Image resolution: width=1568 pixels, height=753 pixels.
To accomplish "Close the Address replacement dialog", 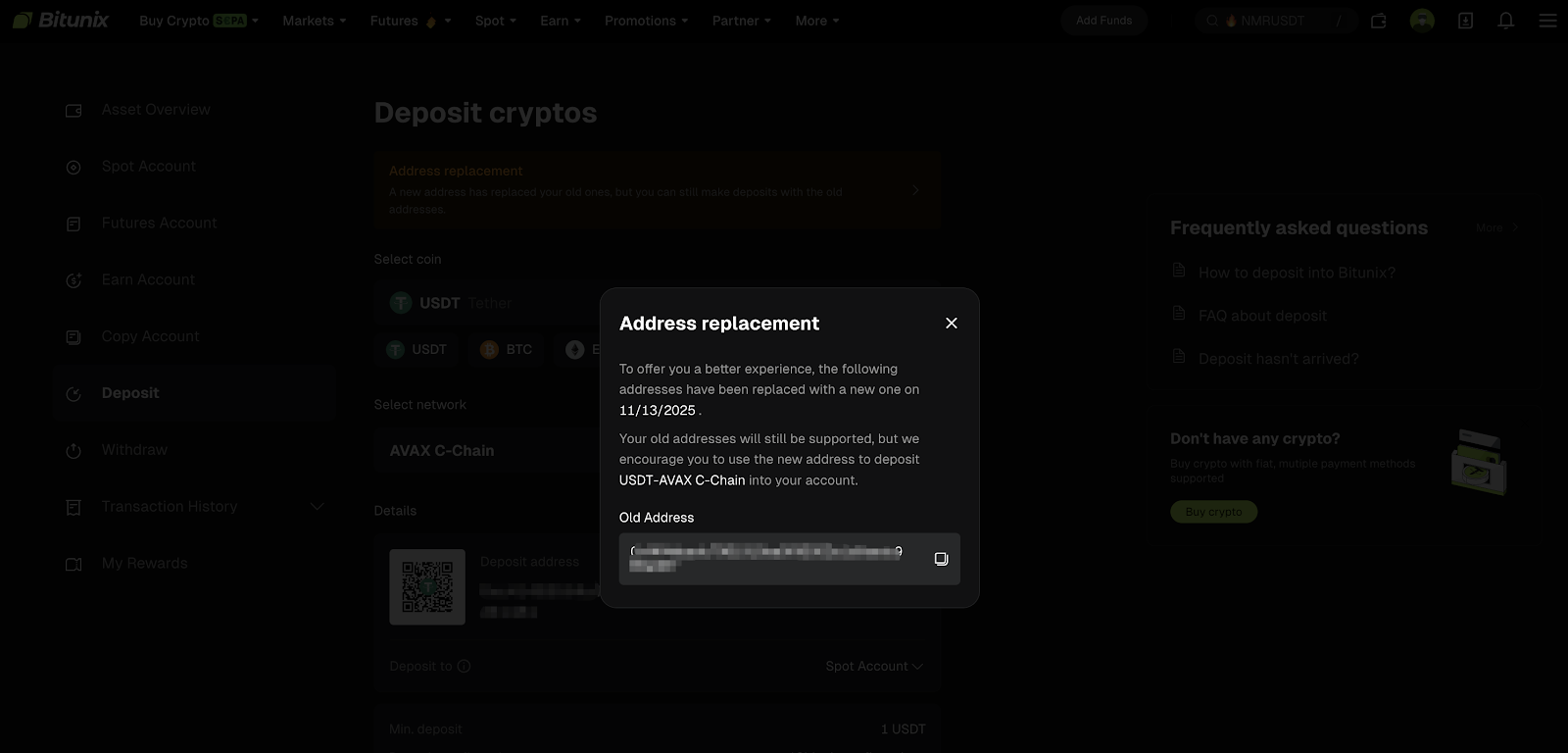I will pyautogui.click(x=951, y=323).
